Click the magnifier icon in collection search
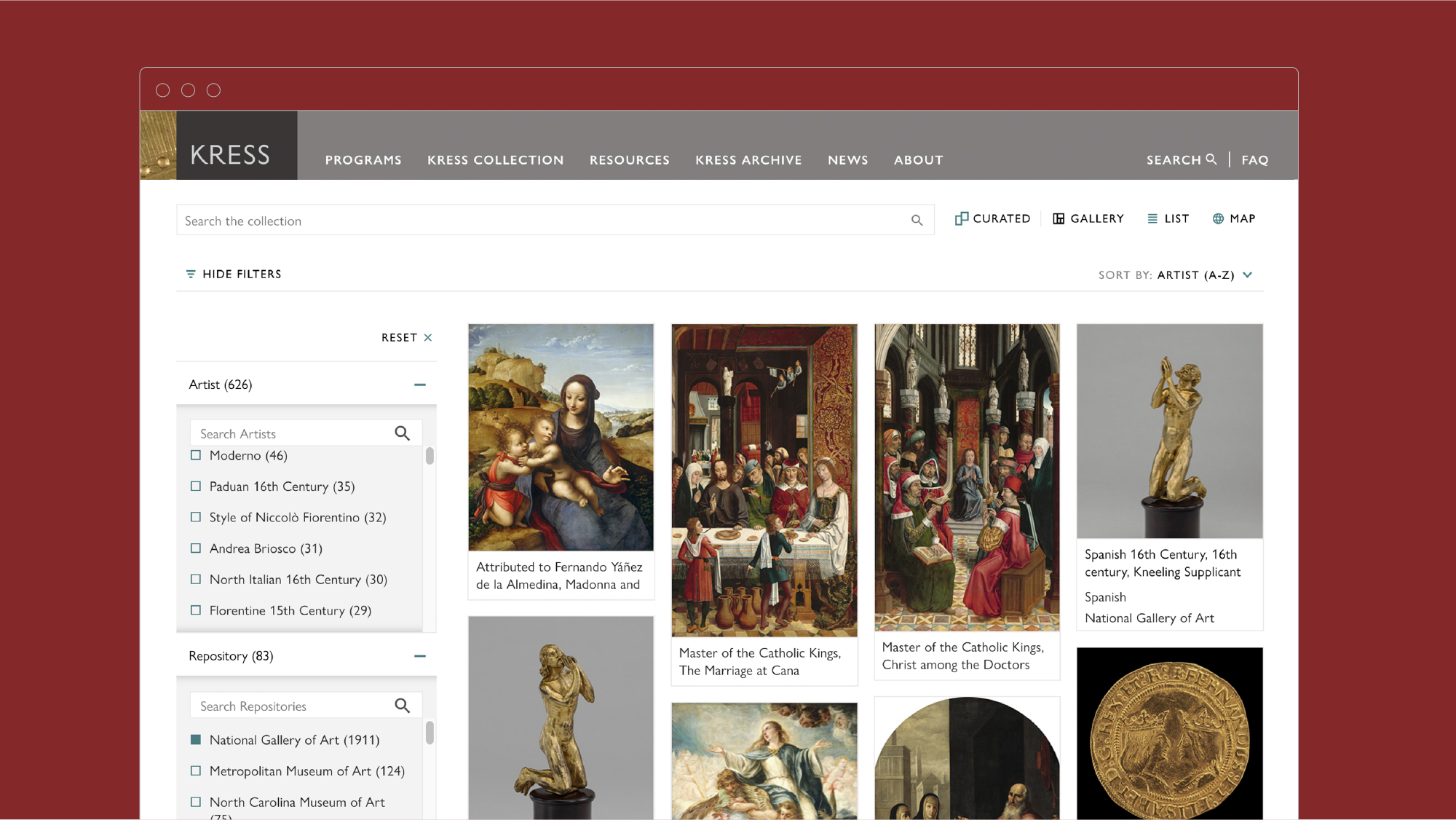Screen dimensions: 1456x820 click(917, 220)
